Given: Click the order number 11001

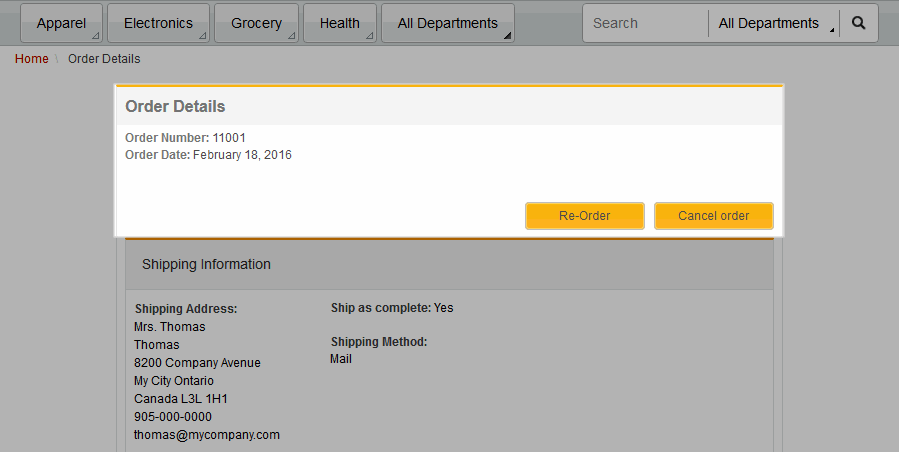Looking at the screenshot, I should [x=229, y=137].
